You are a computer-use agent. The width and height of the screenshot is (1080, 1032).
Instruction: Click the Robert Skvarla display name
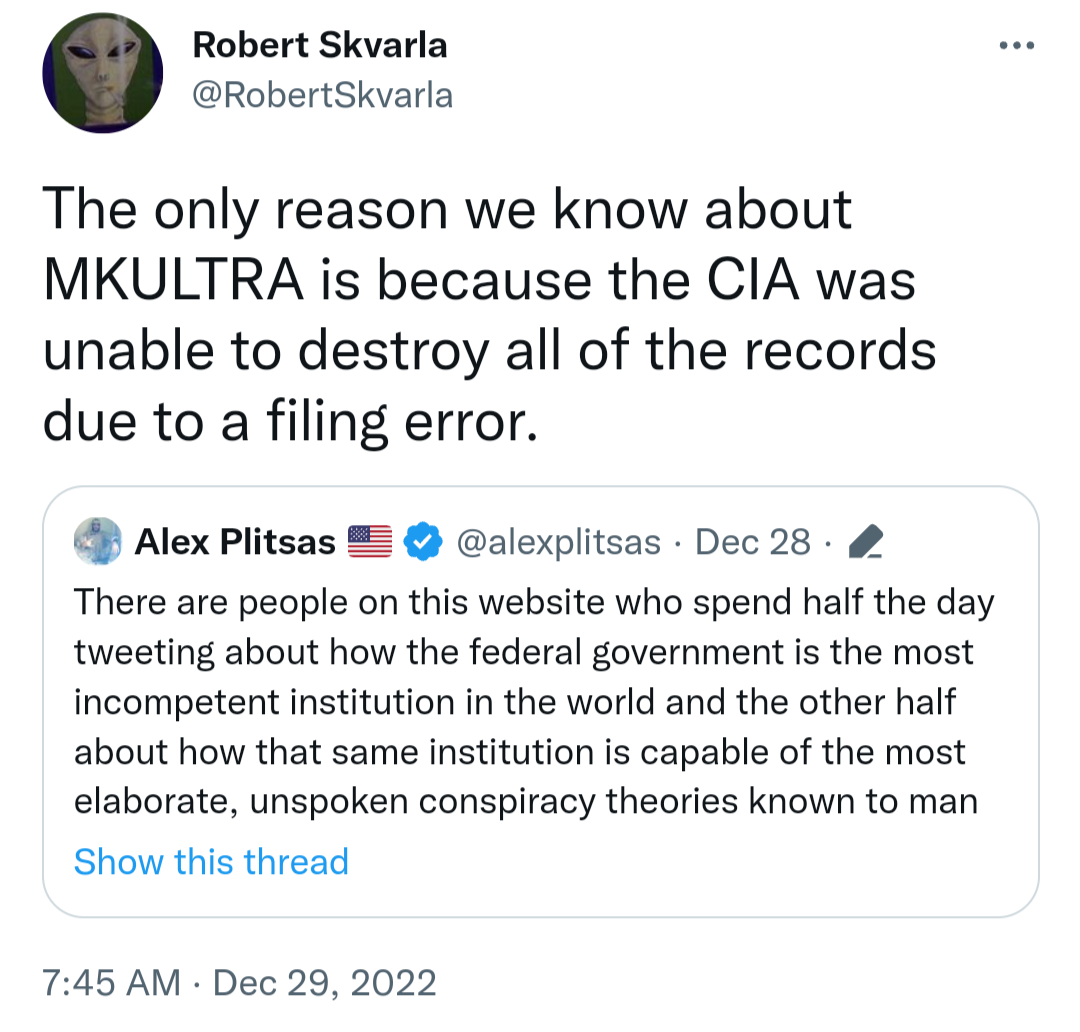pyautogui.click(x=320, y=45)
